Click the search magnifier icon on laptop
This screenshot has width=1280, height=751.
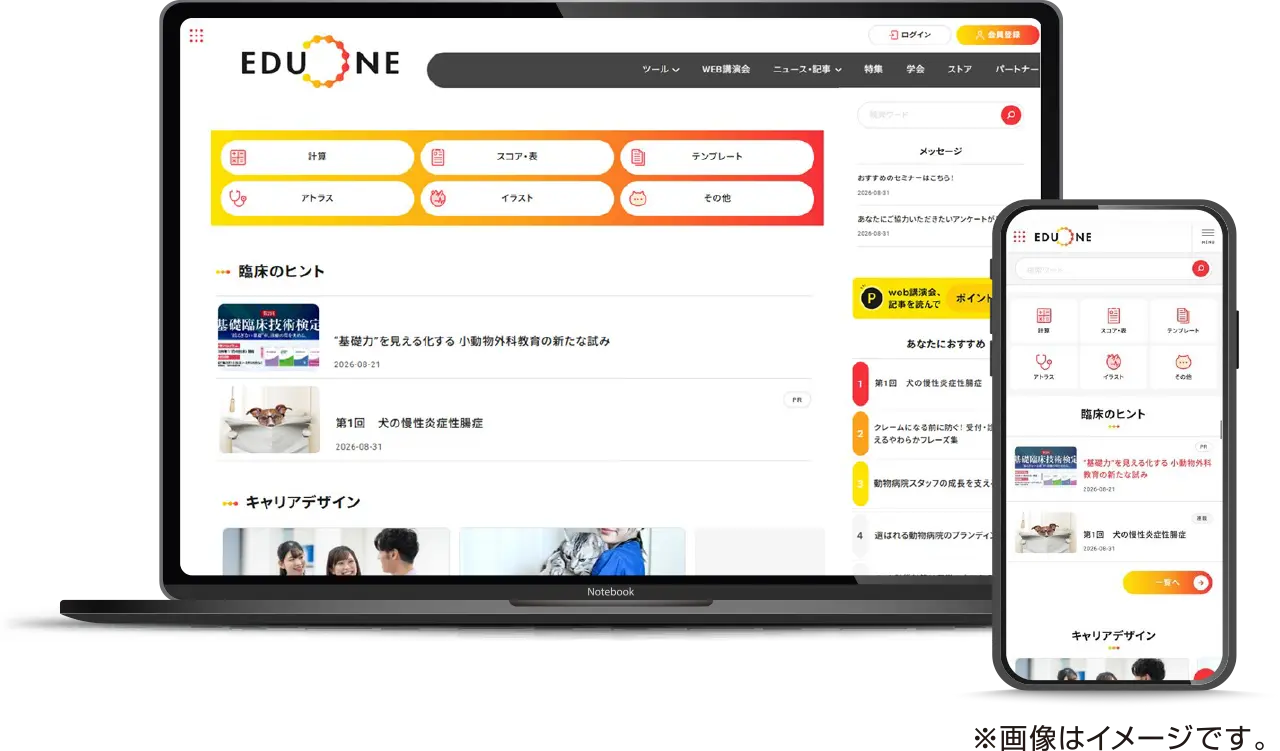[x=1011, y=116]
